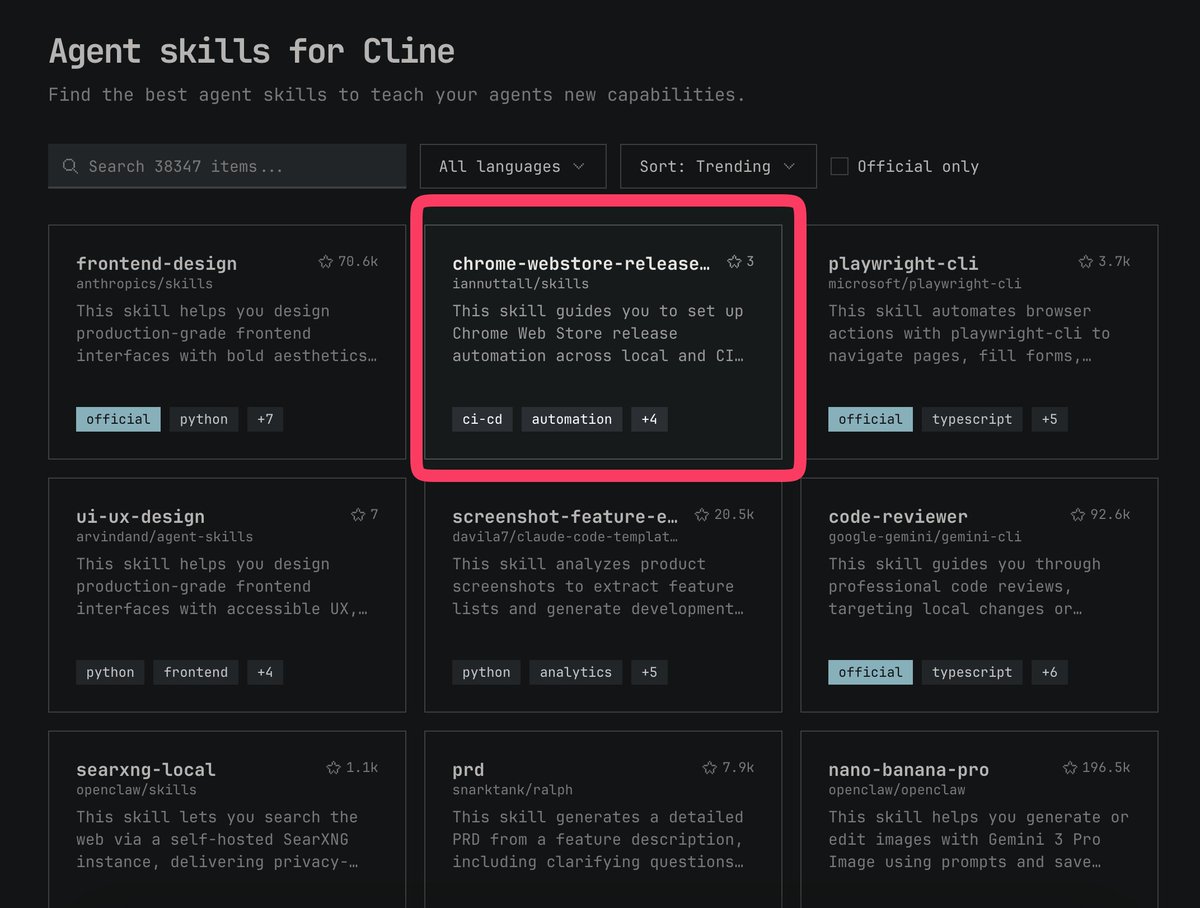Viewport: 1200px width, 908px height.
Task: Click the openclaw/skills repository text
Action: [x=136, y=790]
